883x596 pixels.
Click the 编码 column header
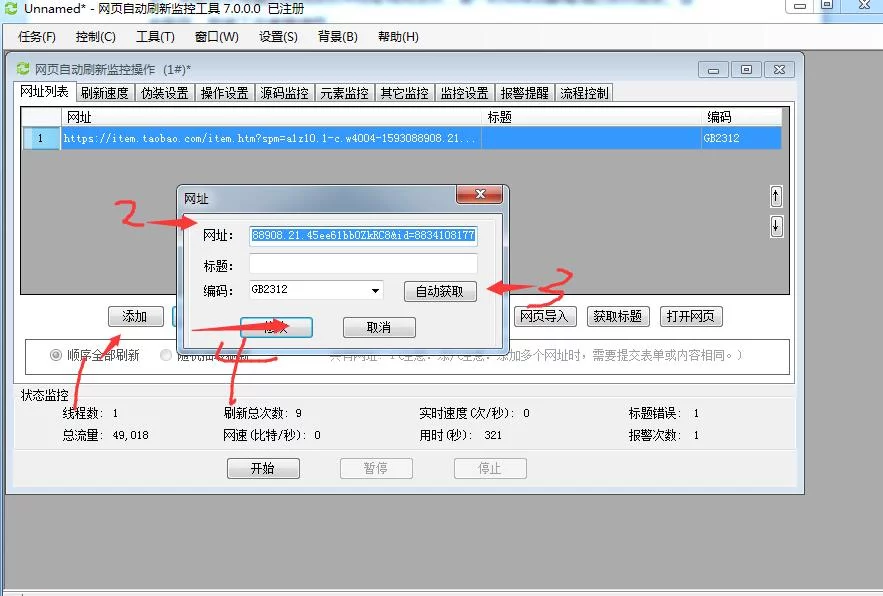741,117
